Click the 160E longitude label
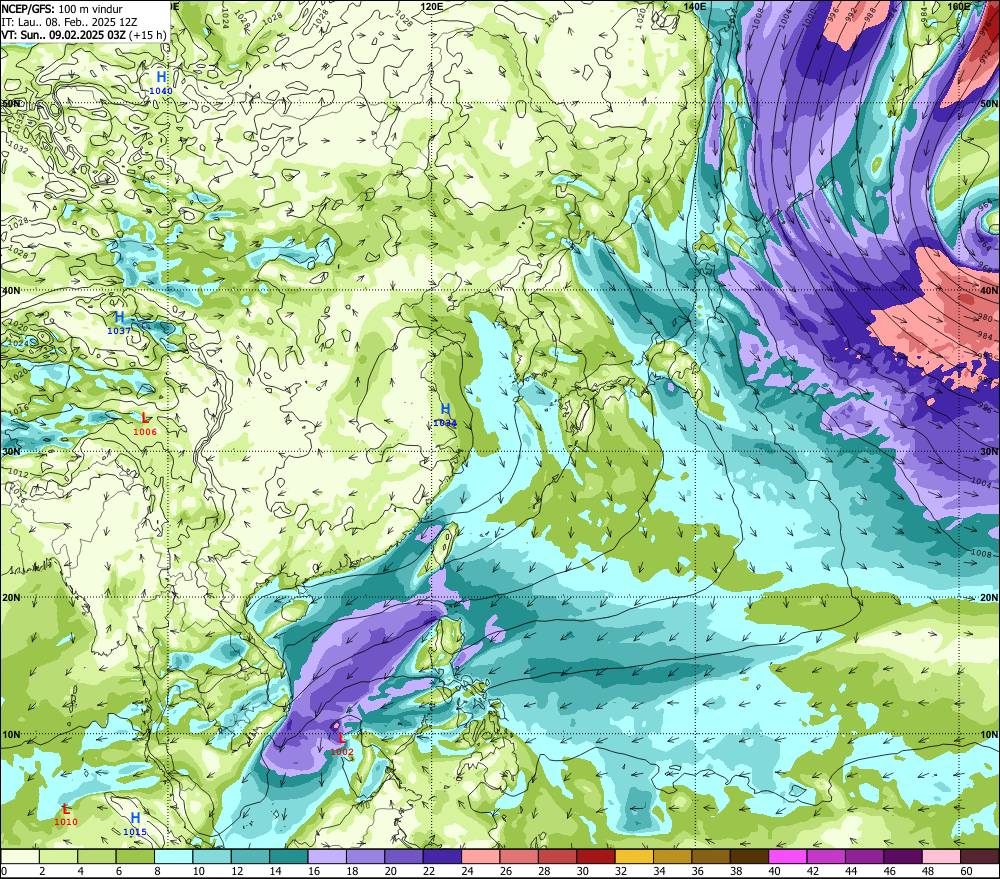The image size is (1000, 879). coord(959,6)
